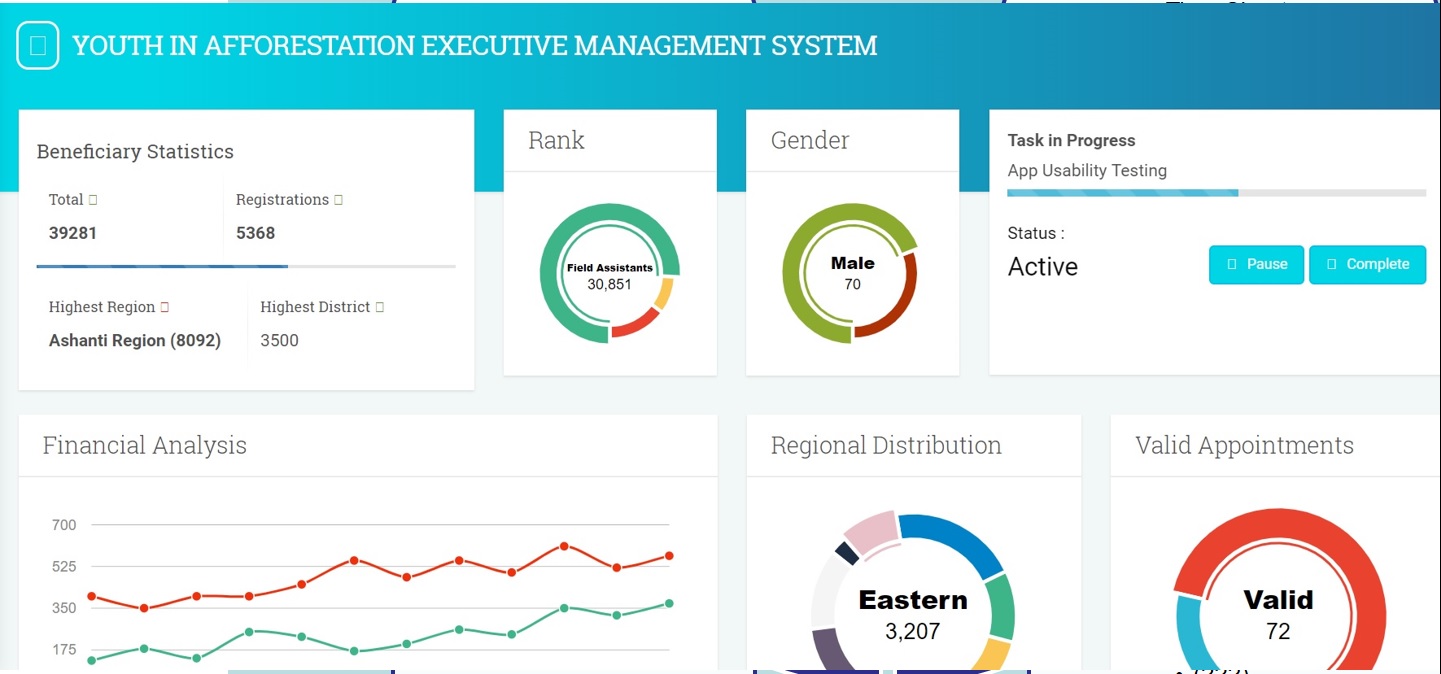This screenshot has width=1441, height=674.
Task: Click the icon next to Total
Action: click(x=93, y=200)
